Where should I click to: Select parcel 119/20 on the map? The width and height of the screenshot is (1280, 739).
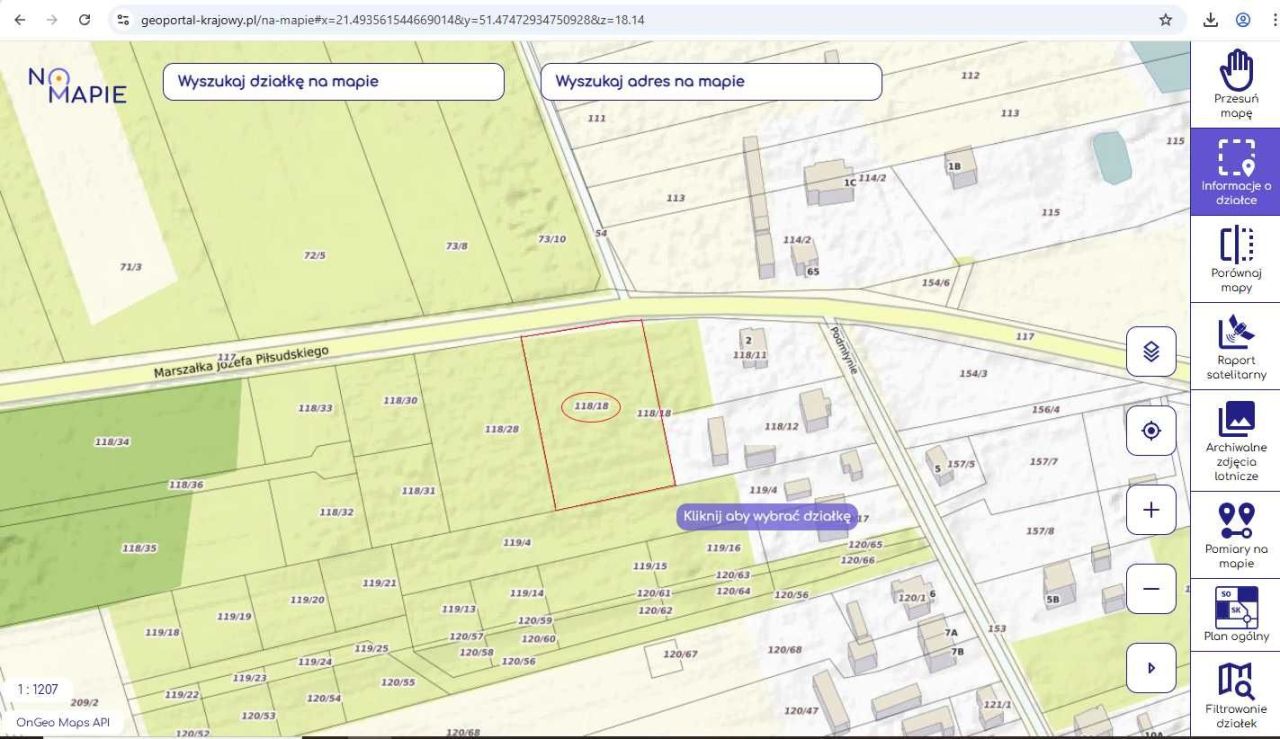point(308,600)
